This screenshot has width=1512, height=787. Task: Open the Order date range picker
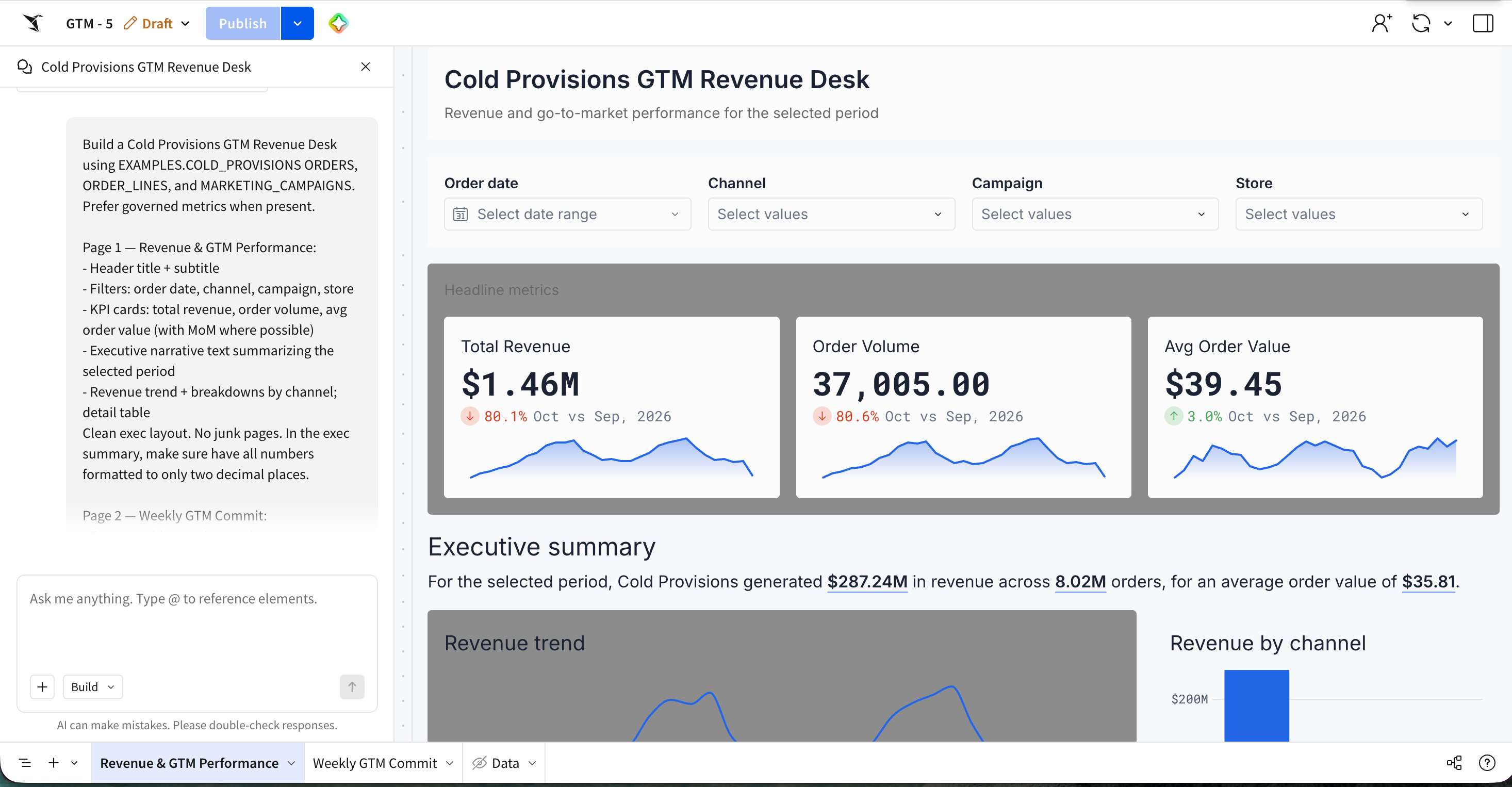pyautogui.click(x=568, y=214)
